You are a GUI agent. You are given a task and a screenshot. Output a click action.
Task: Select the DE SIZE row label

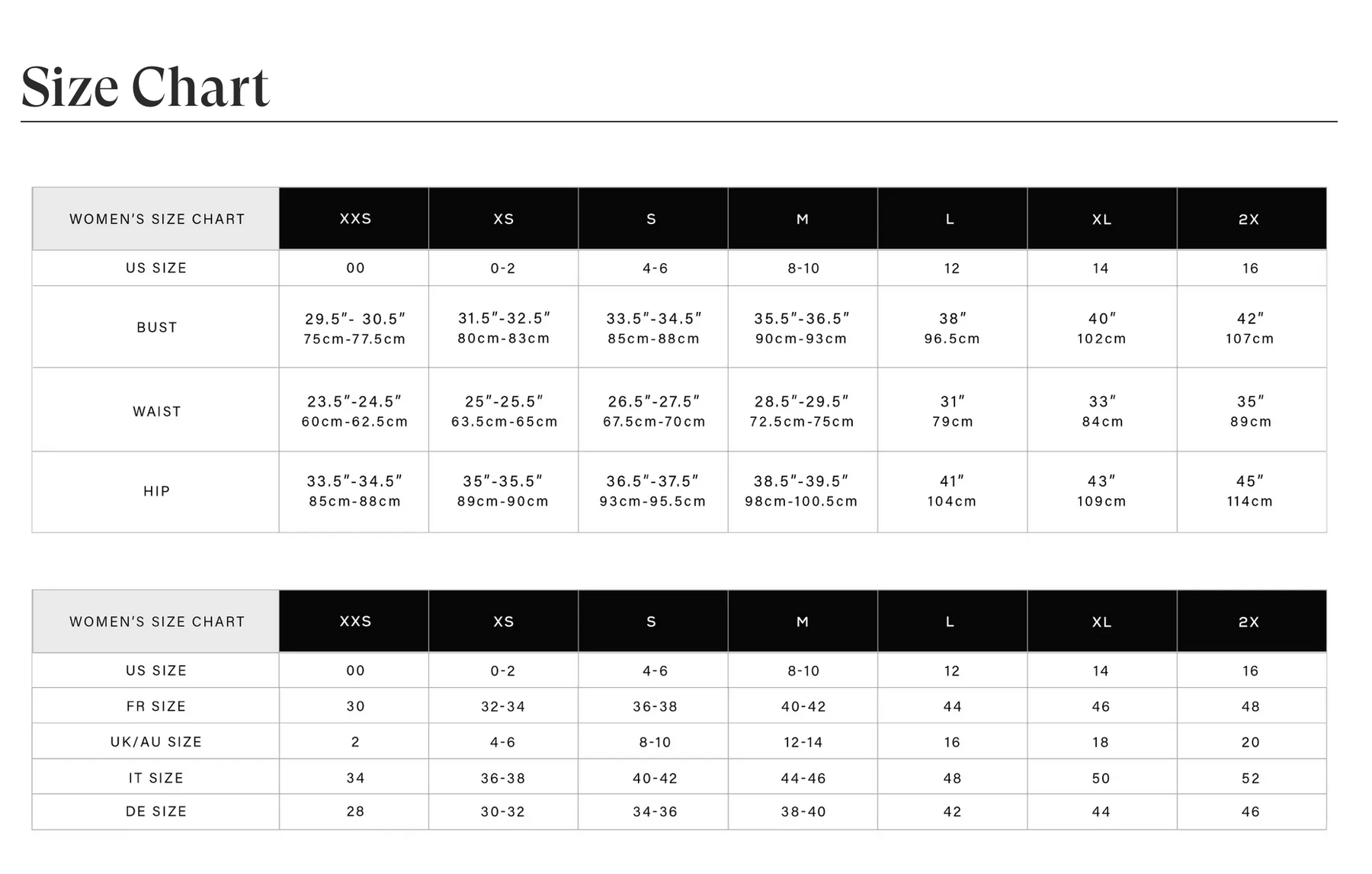tap(156, 811)
